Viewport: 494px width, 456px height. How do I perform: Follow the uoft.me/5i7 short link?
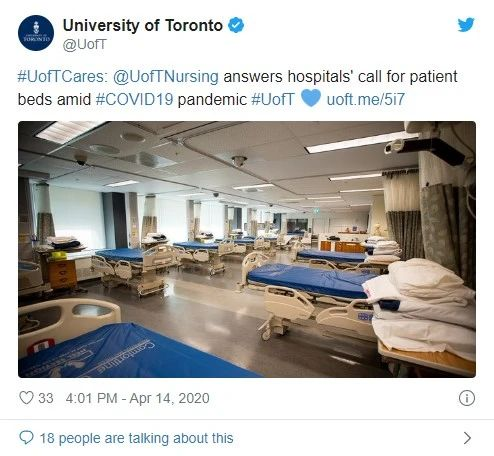coord(365,99)
